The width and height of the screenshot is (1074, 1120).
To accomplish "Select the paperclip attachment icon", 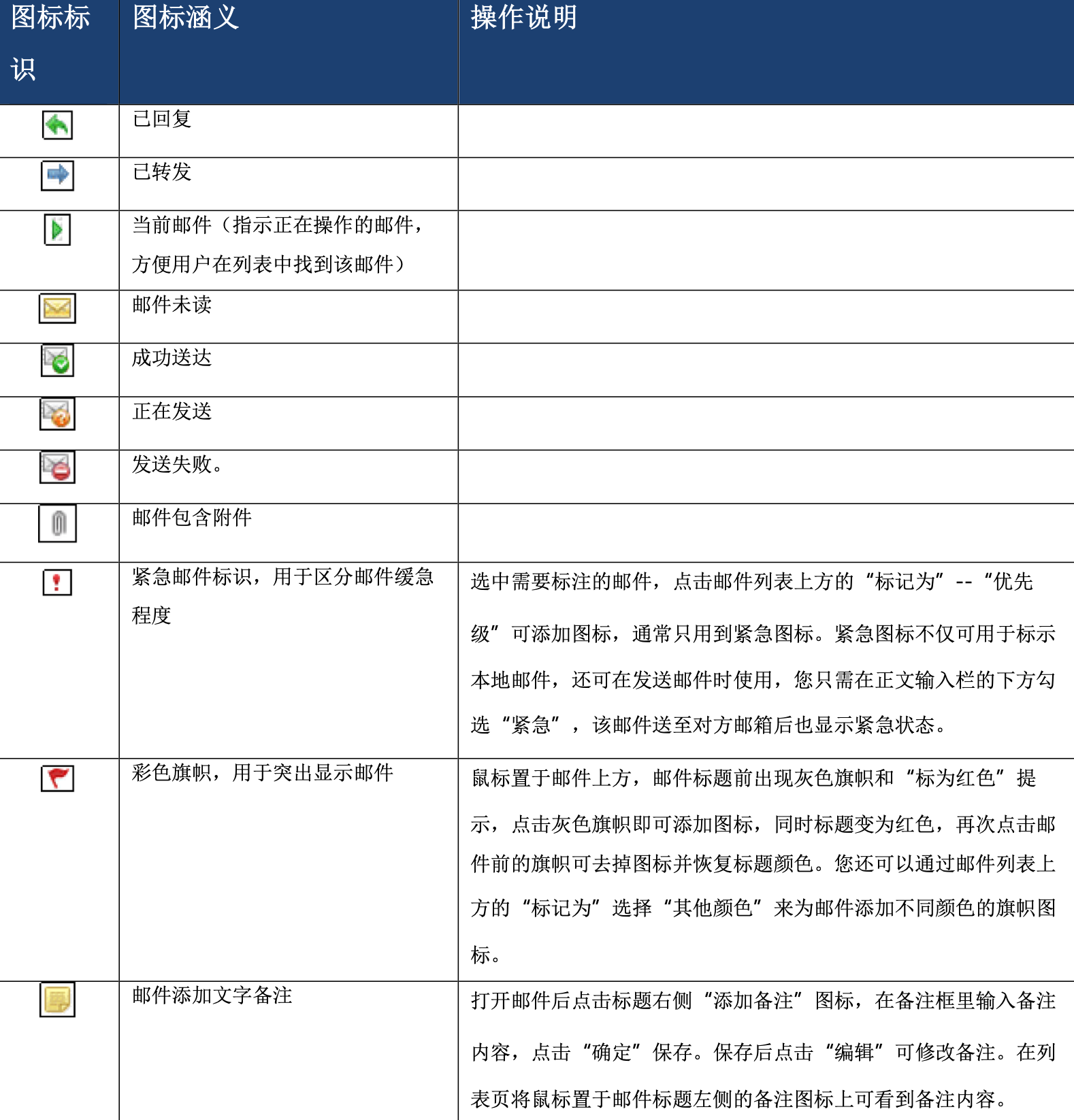I will (57, 523).
